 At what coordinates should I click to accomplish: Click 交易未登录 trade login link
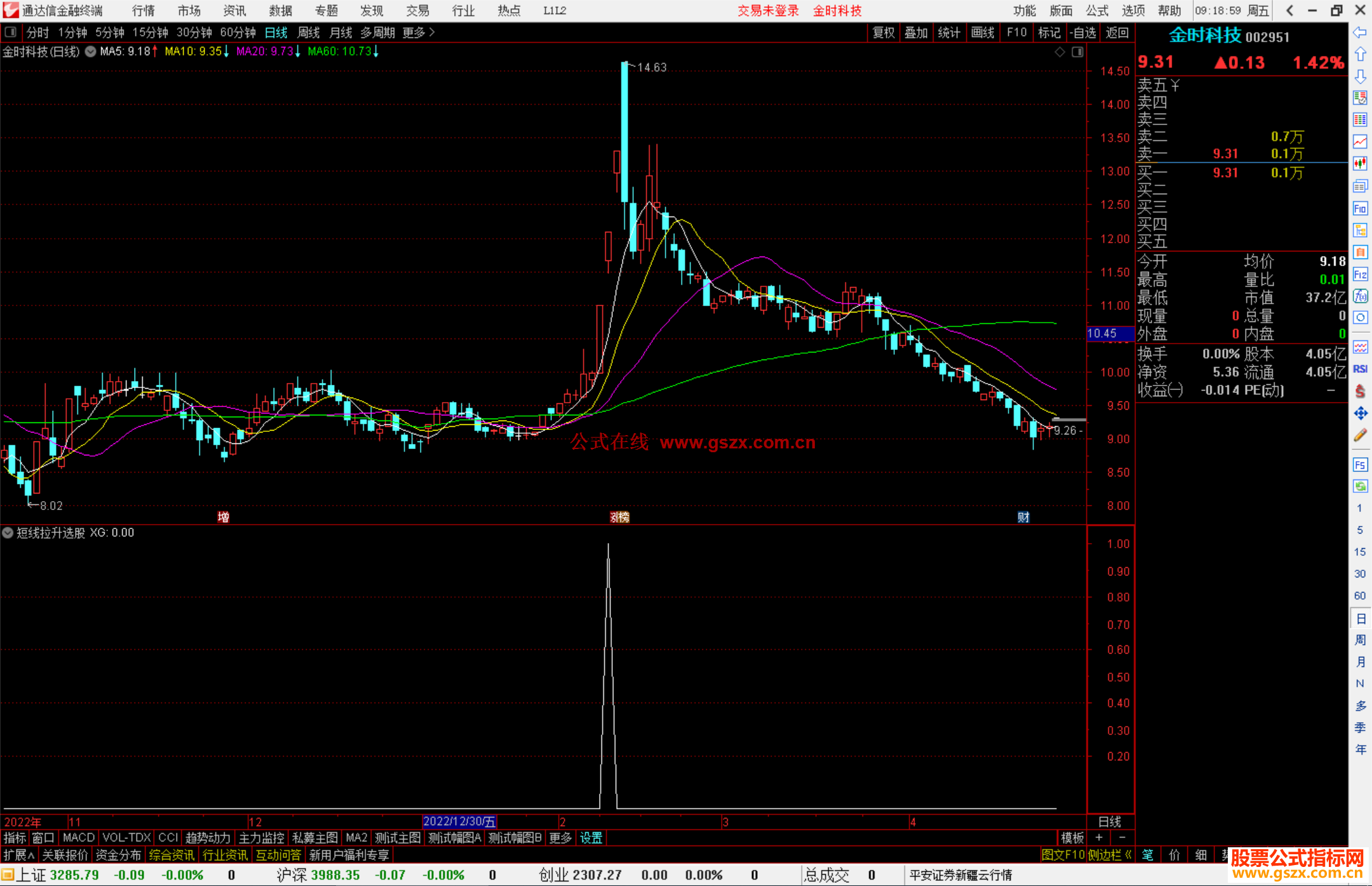coord(768,11)
